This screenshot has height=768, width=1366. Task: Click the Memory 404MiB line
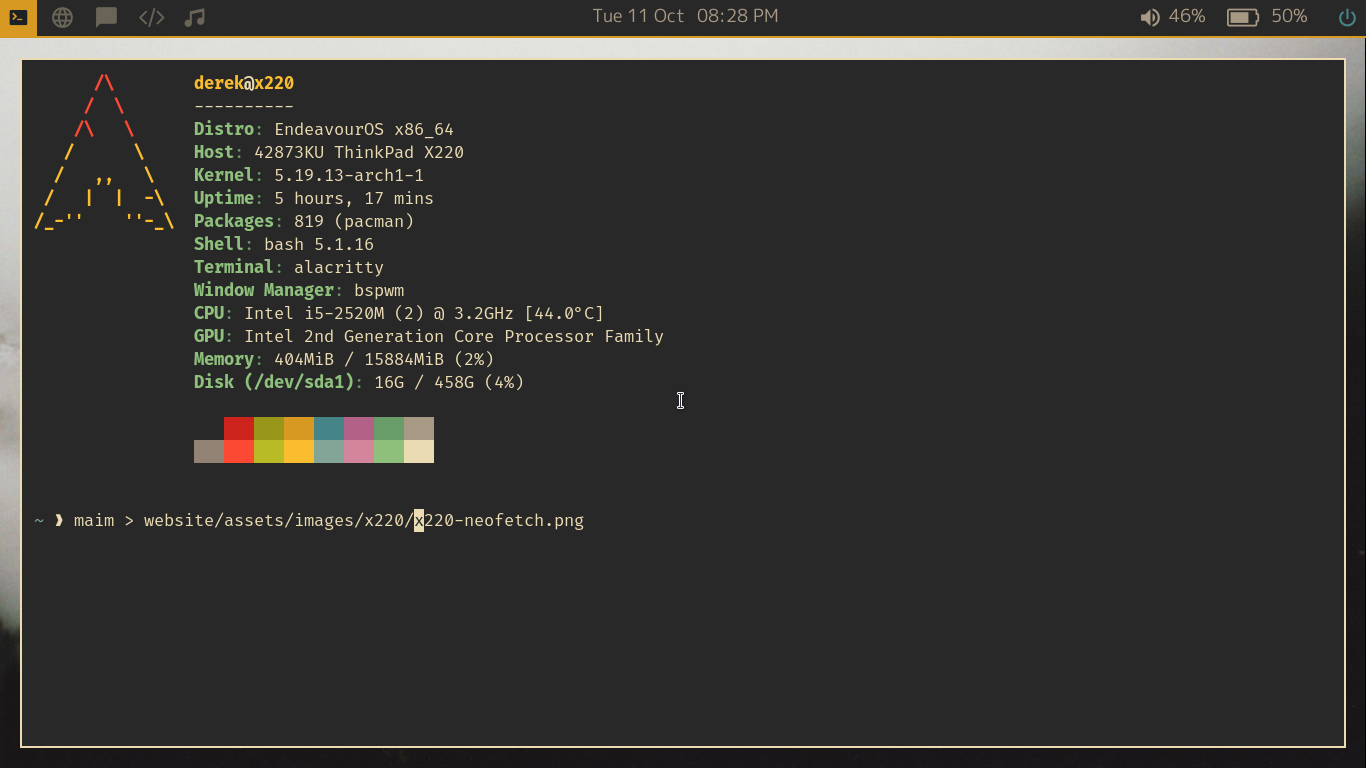[x=344, y=359]
